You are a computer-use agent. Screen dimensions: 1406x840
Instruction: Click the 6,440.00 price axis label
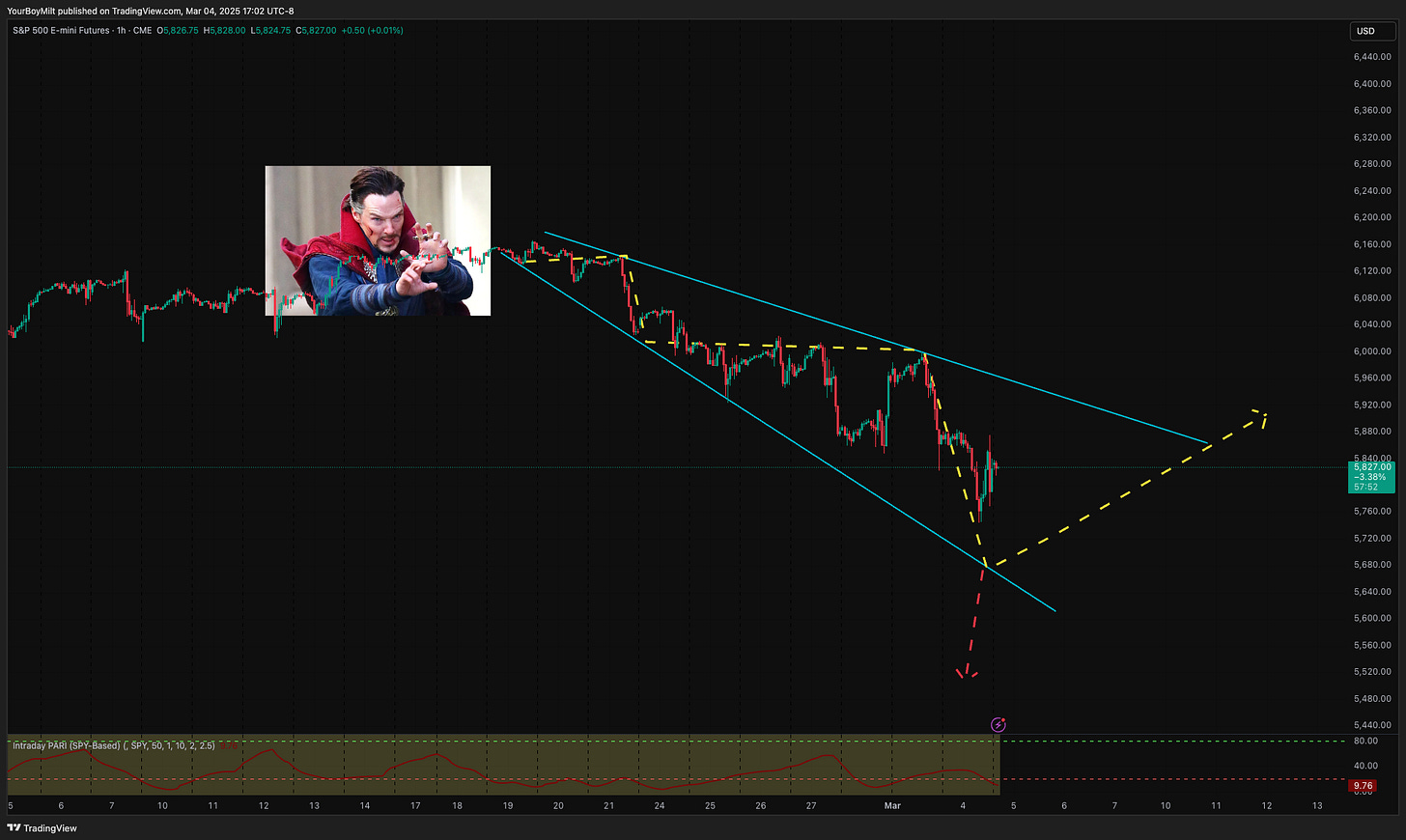point(1372,57)
